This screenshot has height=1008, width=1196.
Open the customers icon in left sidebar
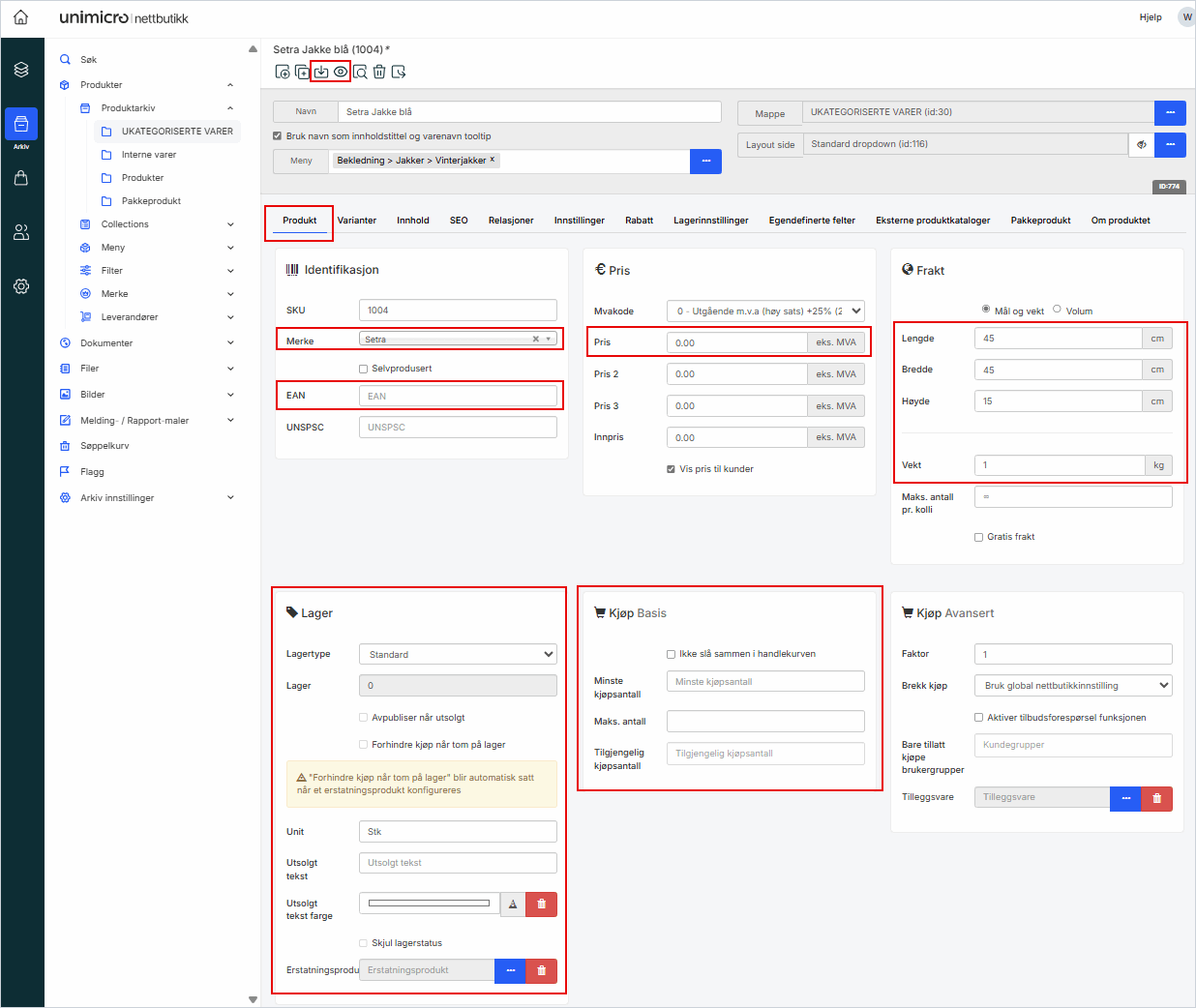pyautogui.click(x=21, y=232)
